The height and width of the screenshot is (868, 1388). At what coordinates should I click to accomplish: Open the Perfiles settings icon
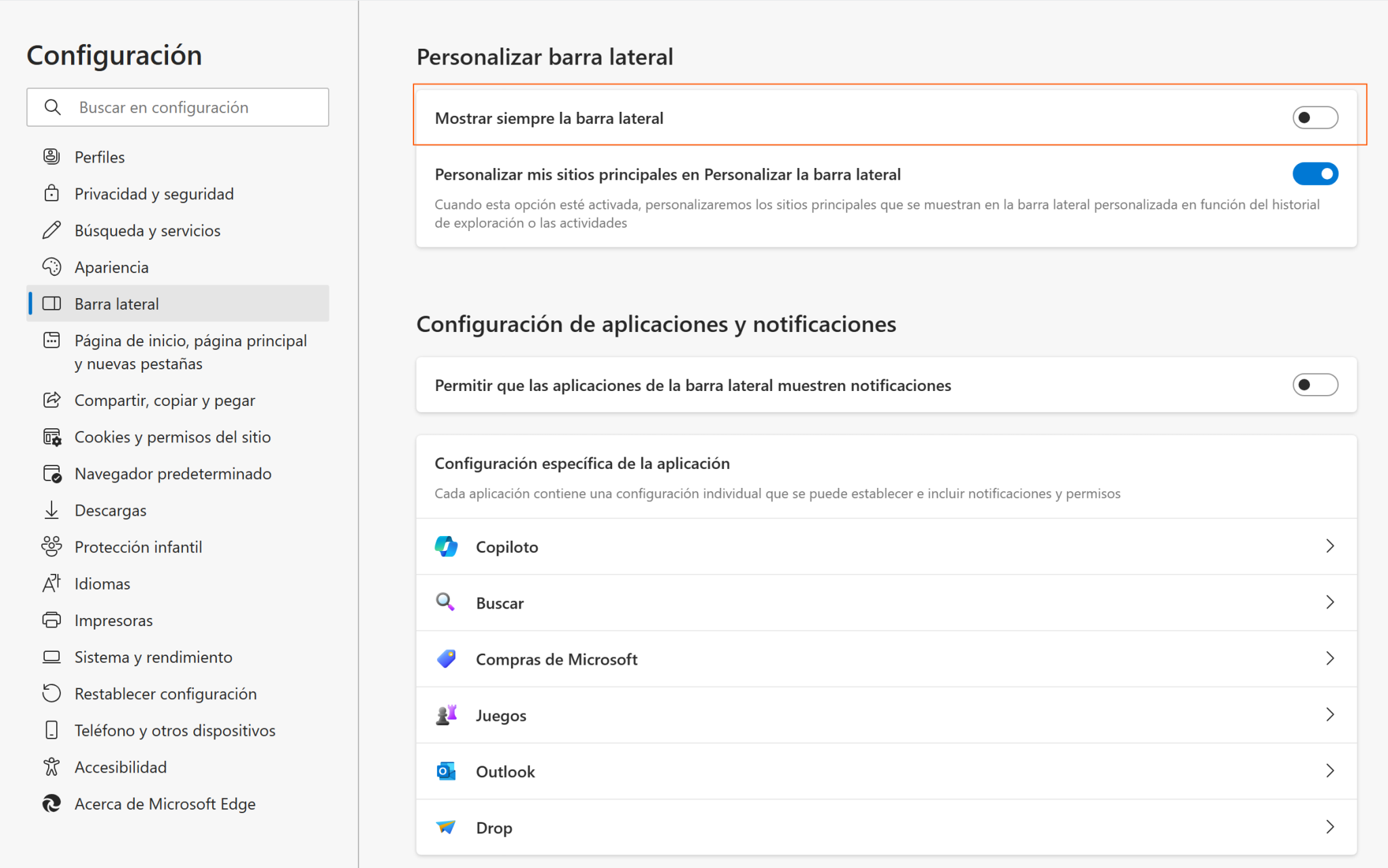52,156
